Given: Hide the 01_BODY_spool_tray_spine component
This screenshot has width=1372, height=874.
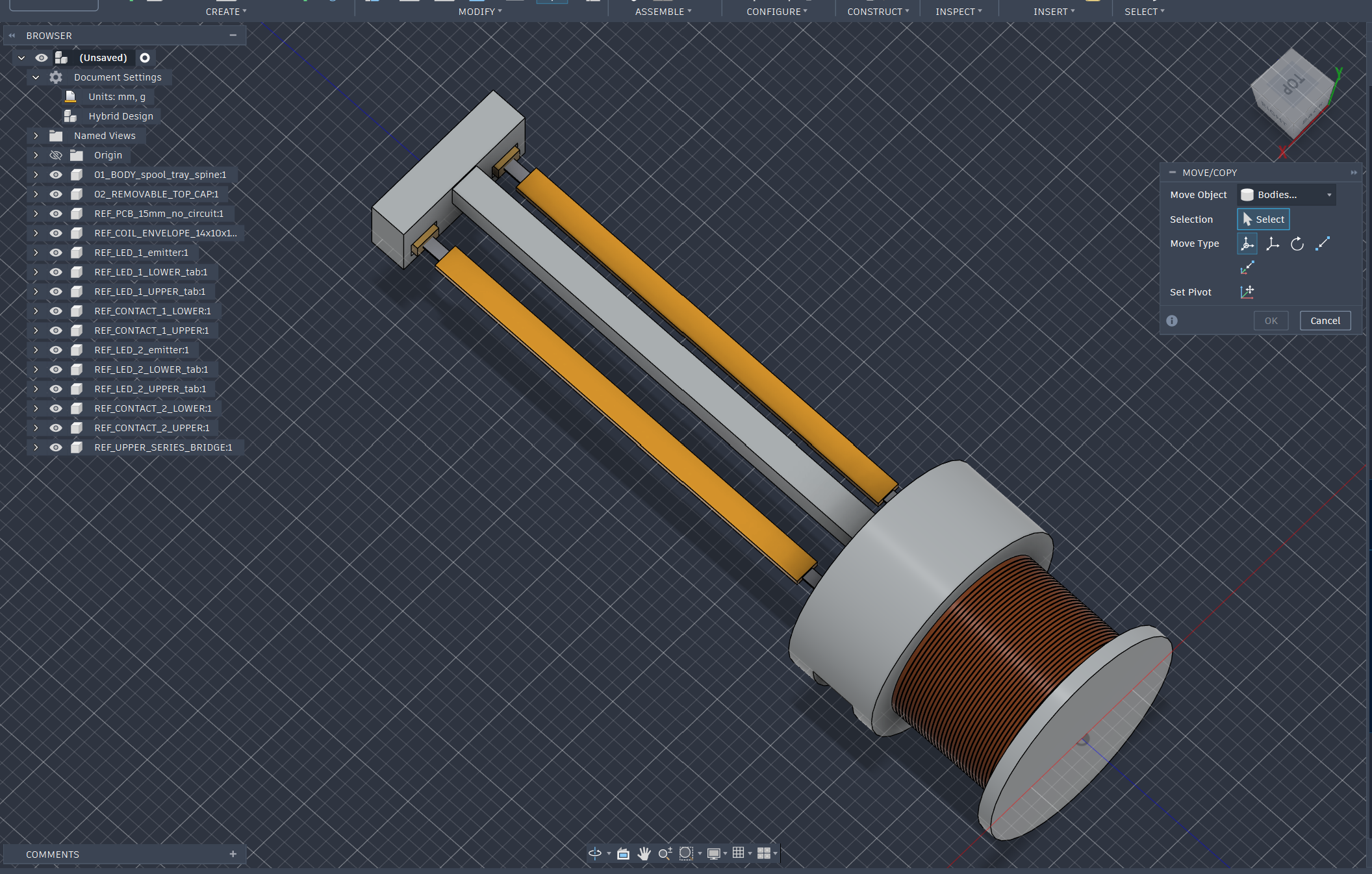Looking at the screenshot, I should 56,175.
